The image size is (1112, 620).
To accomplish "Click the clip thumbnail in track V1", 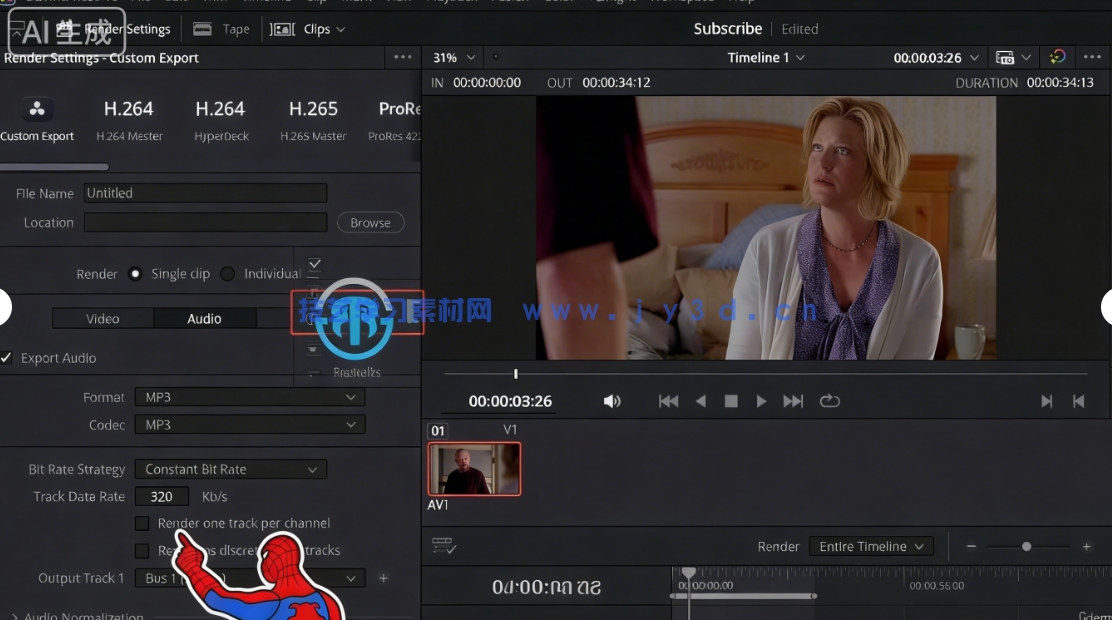I will pyautogui.click(x=473, y=468).
